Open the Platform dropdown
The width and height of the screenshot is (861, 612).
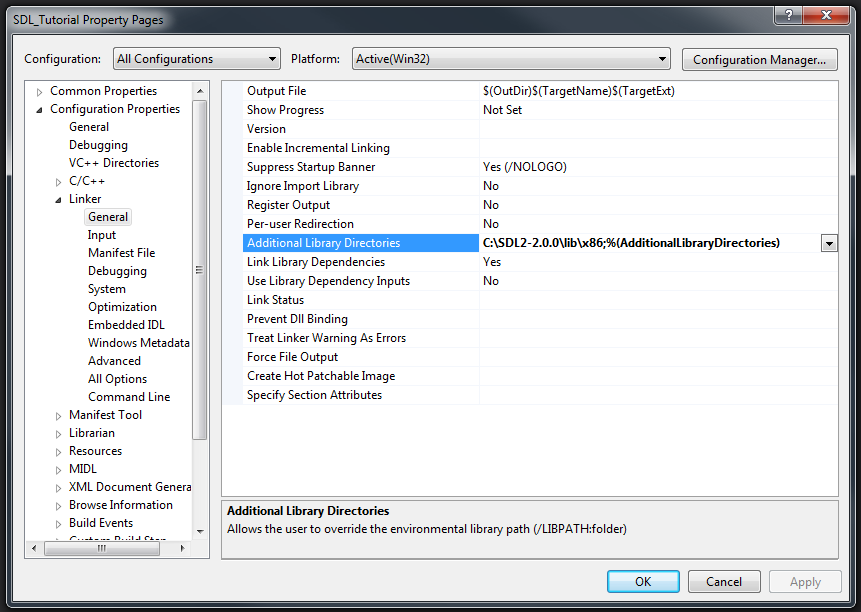[x=511, y=59]
